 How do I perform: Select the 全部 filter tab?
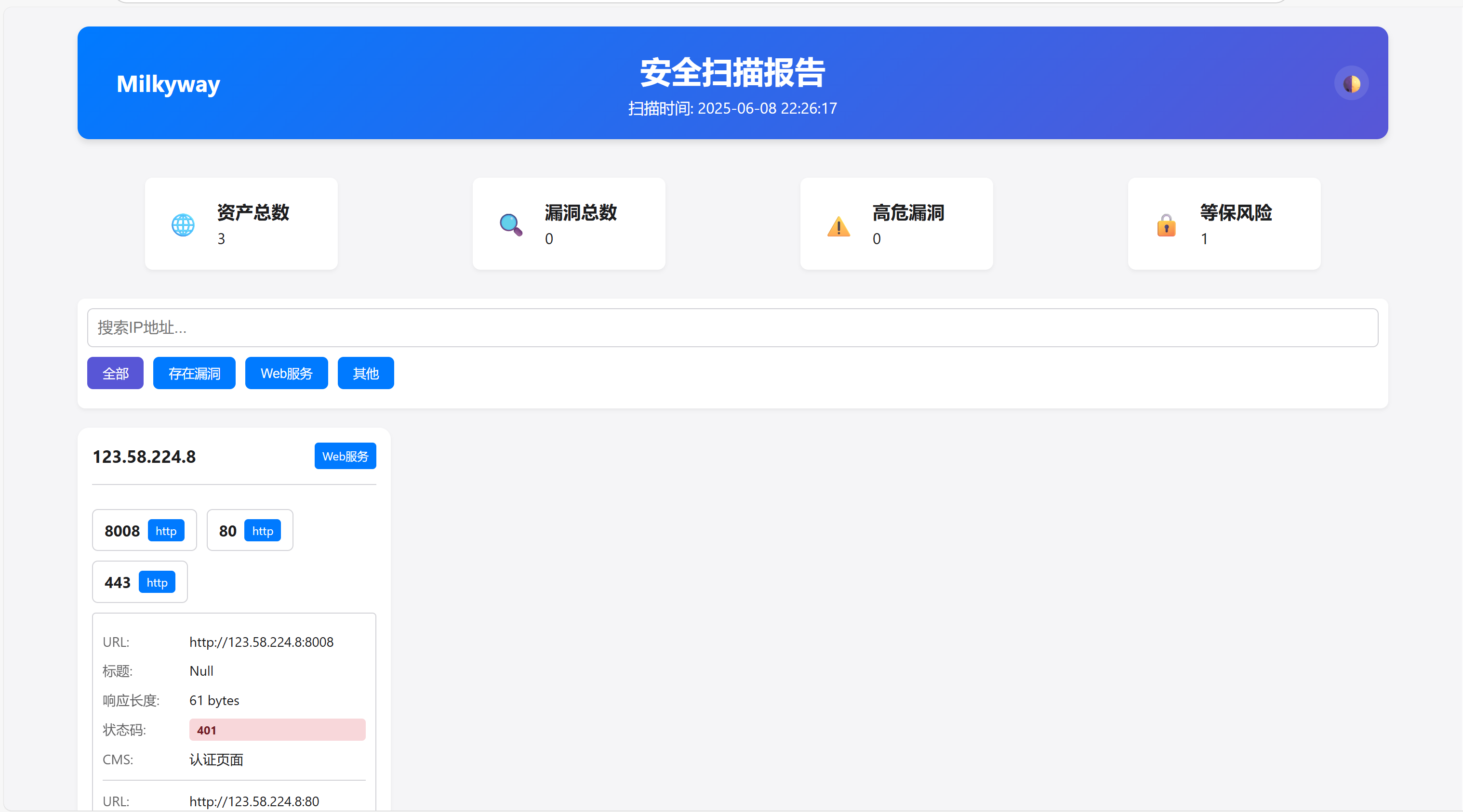point(115,373)
